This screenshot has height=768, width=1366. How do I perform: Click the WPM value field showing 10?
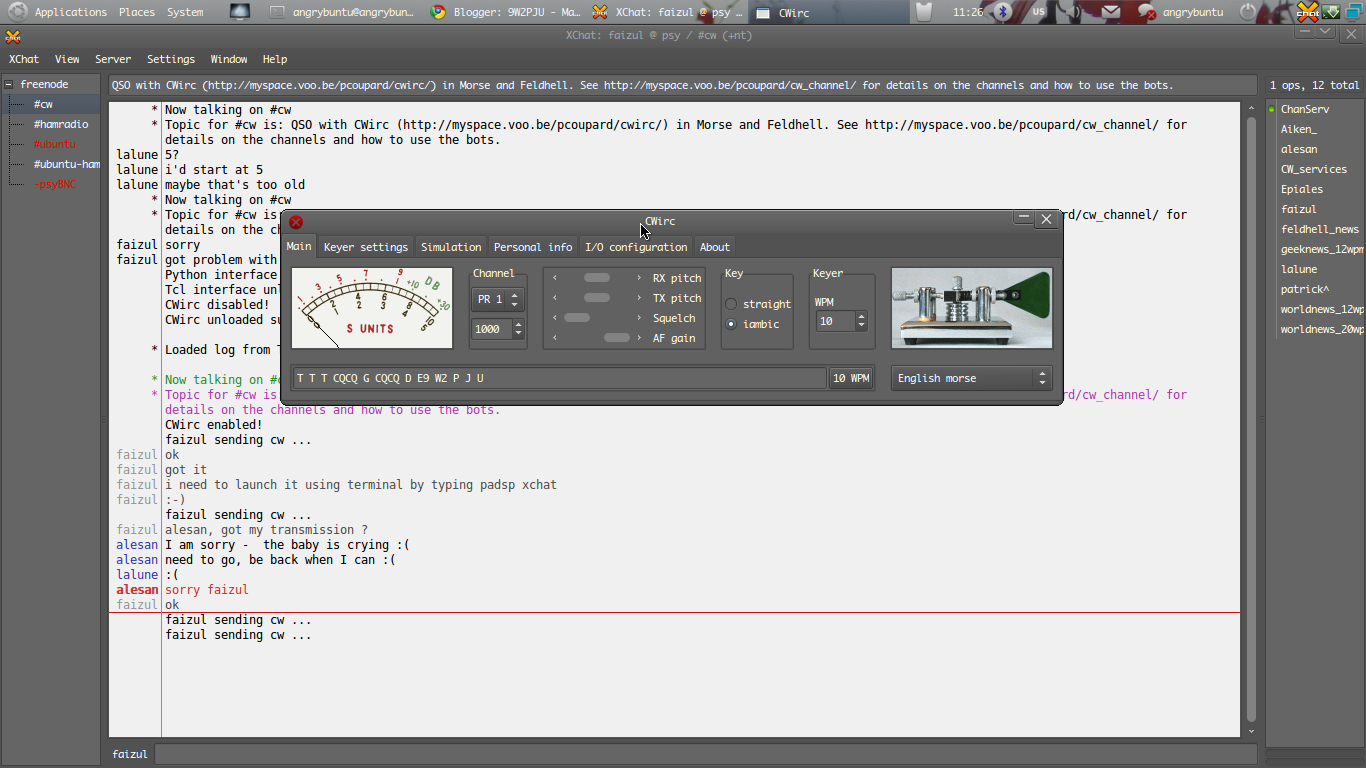coord(835,321)
